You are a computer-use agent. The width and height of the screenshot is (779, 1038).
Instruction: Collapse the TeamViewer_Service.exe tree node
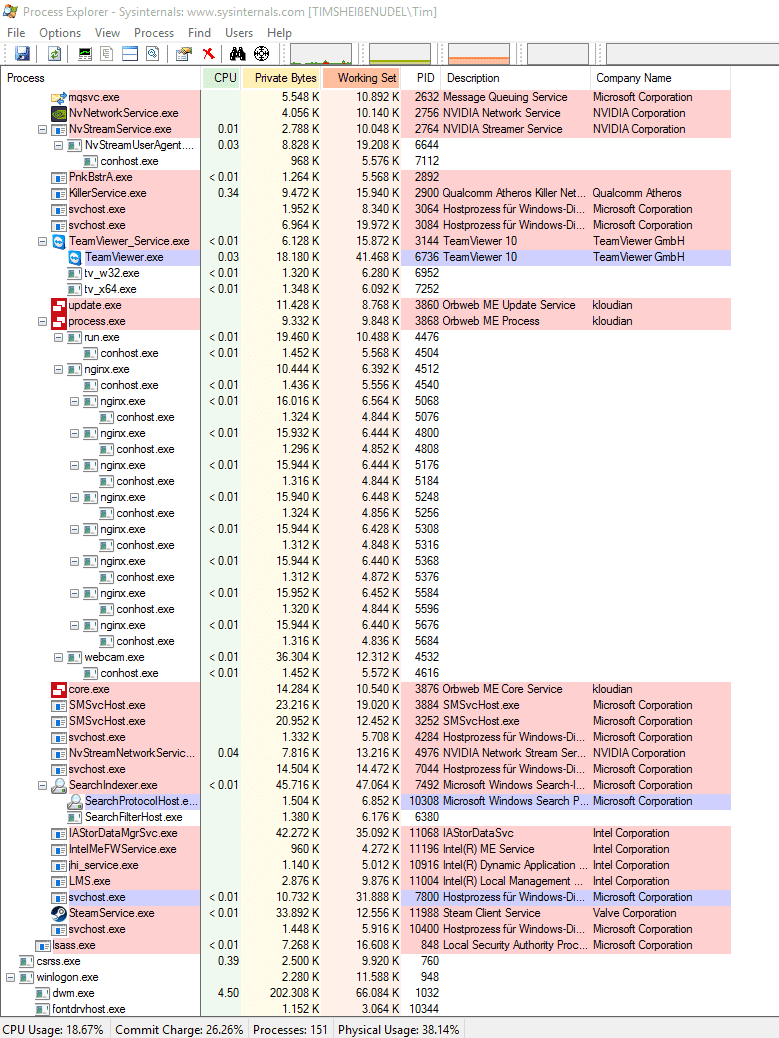(42, 242)
